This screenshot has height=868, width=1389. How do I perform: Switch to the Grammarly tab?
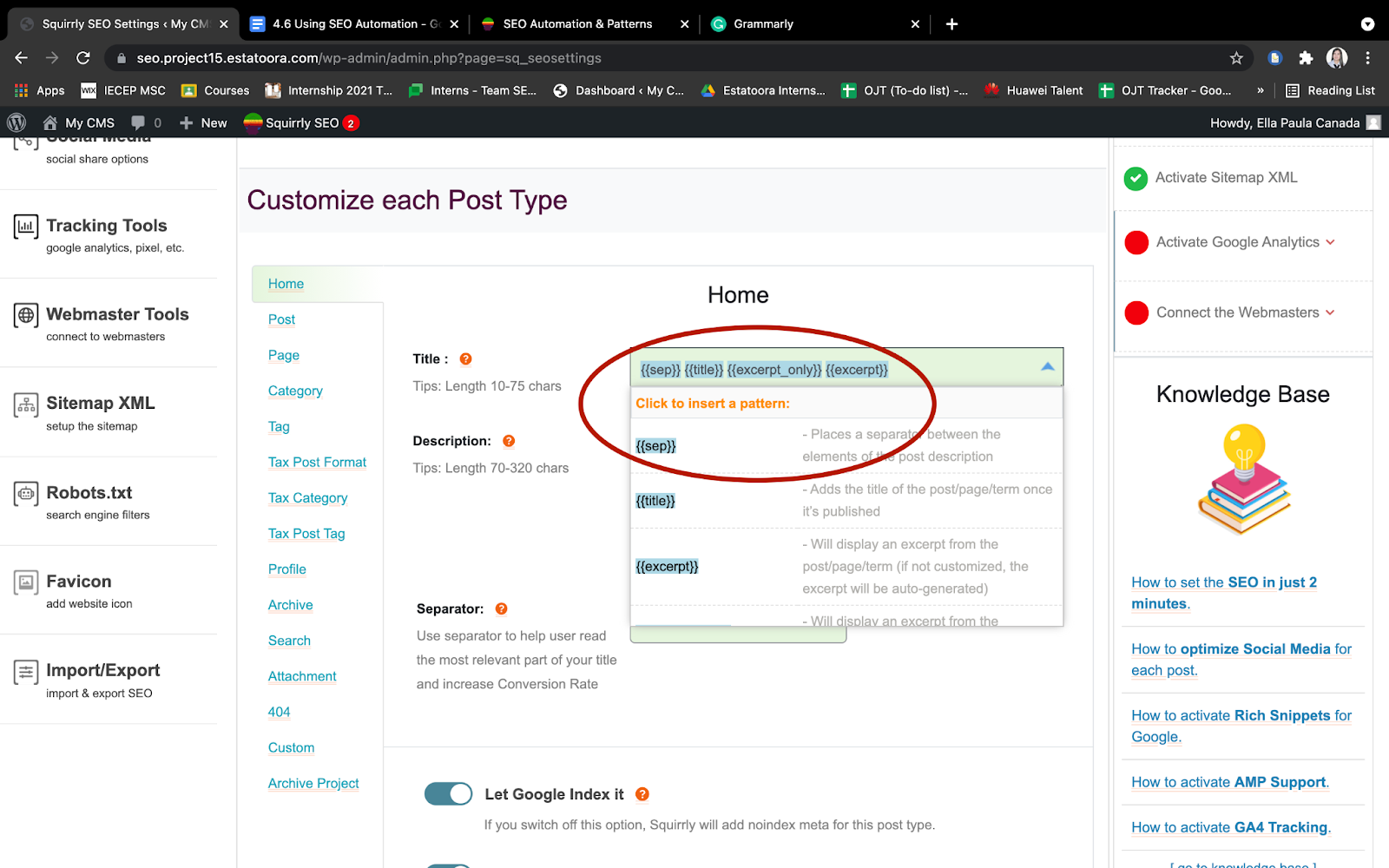click(x=815, y=24)
